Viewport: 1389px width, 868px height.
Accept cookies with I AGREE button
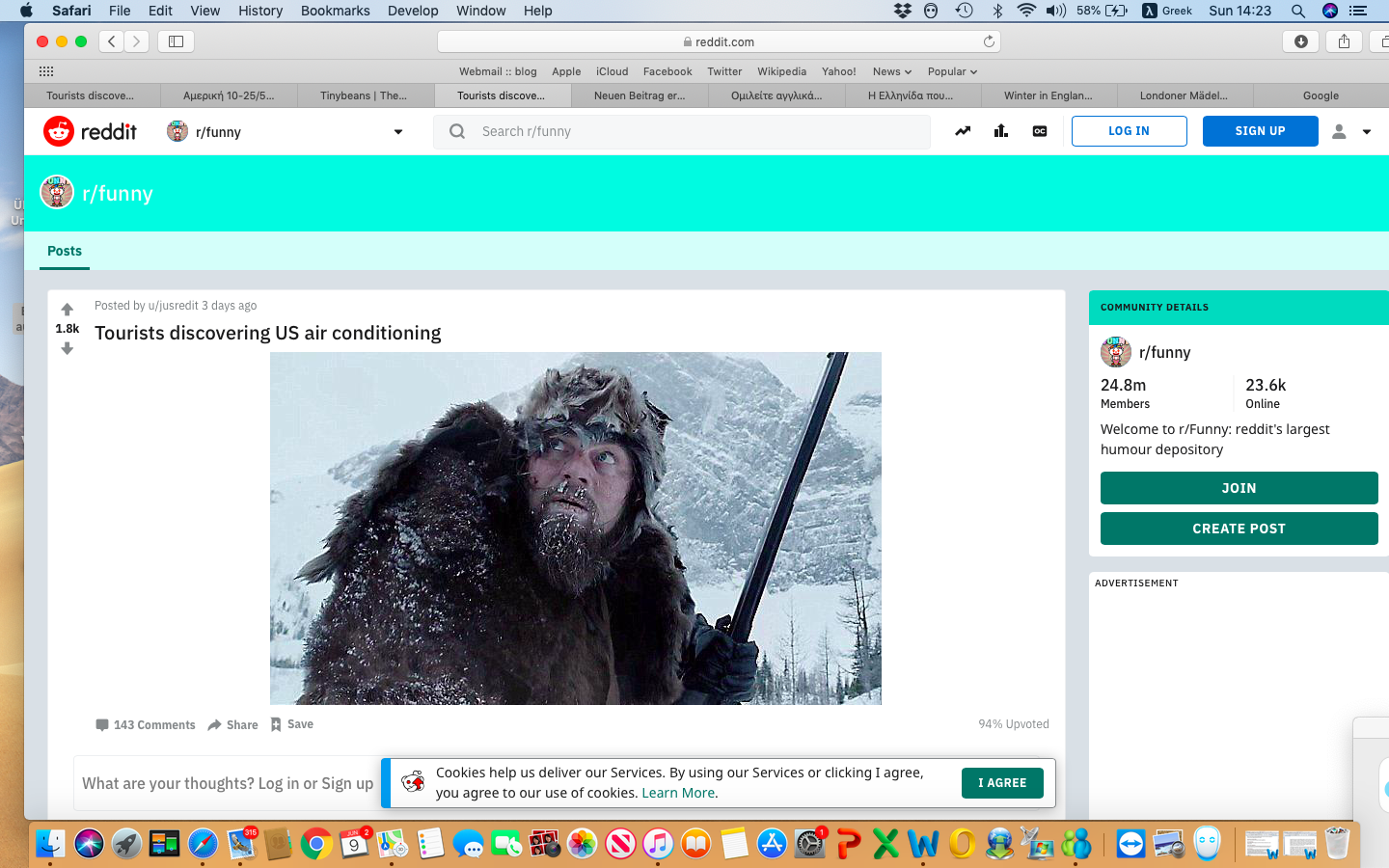(x=1002, y=783)
